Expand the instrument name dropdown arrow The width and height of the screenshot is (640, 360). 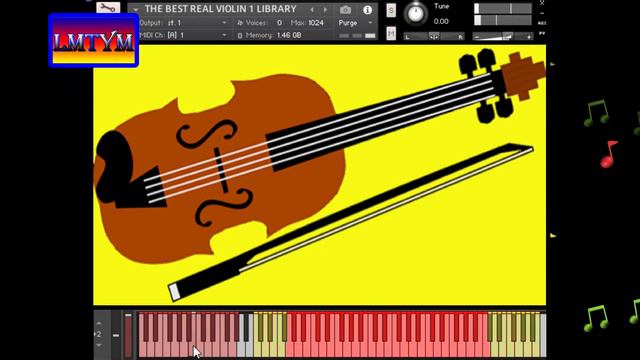click(136, 9)
